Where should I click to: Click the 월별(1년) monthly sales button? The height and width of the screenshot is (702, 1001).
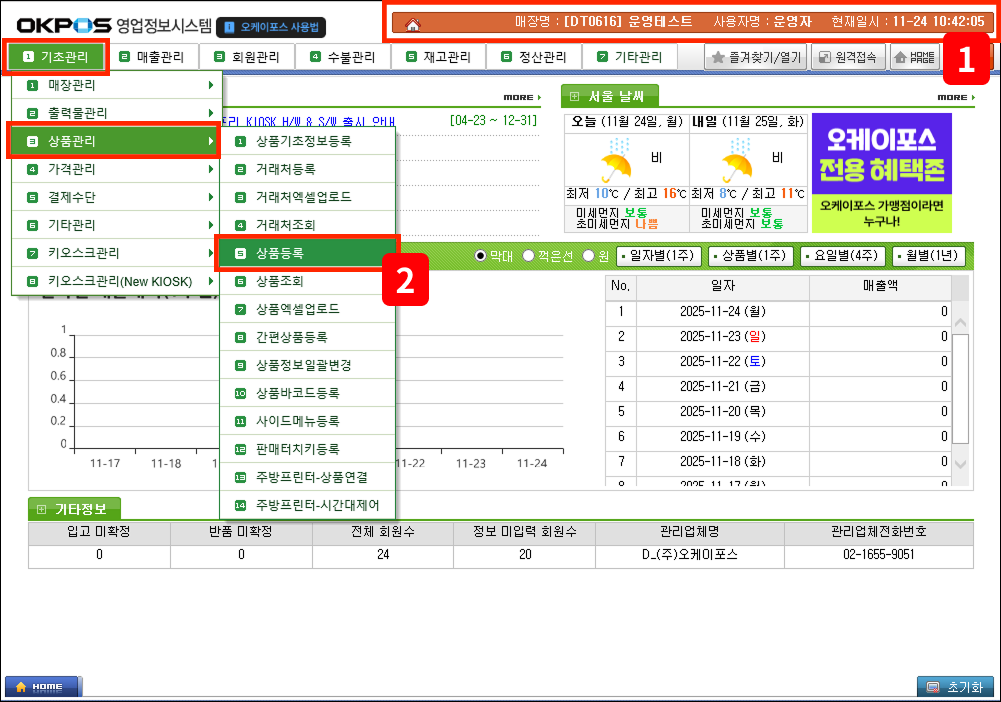point(928,256)
